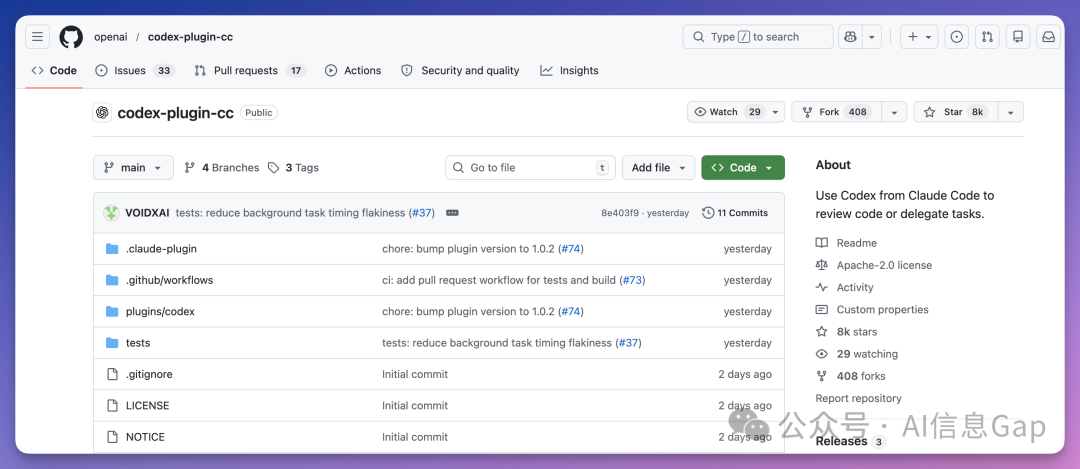The image size is (1080, 469).
Task: Open the issues icon in header
Action: (957, 37)
